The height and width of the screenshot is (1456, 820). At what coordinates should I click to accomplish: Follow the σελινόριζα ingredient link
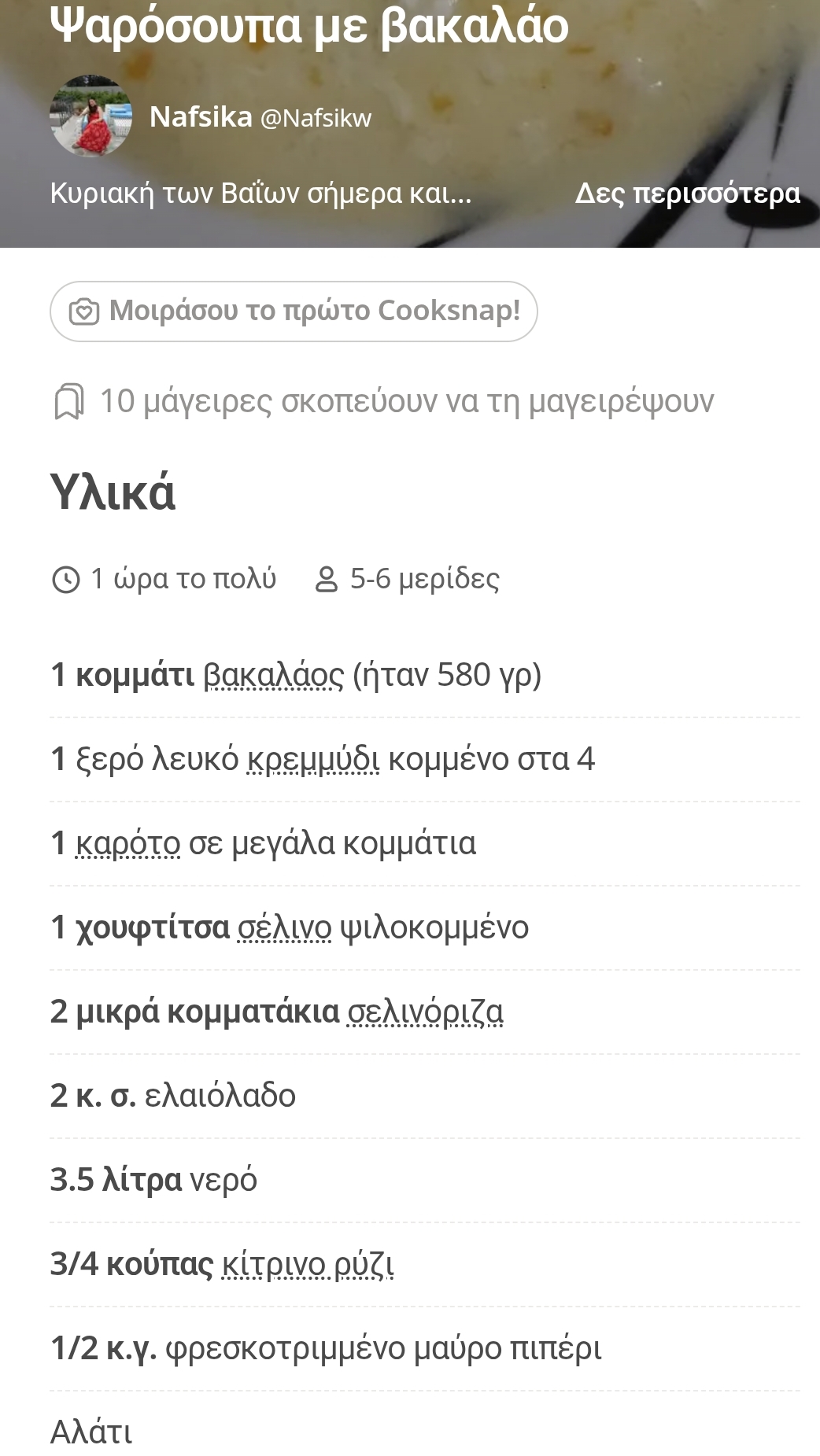coord(425,1012)
